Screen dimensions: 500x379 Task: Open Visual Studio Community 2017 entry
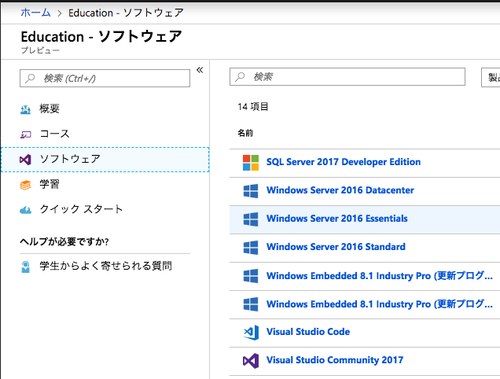tap(335, 360)
